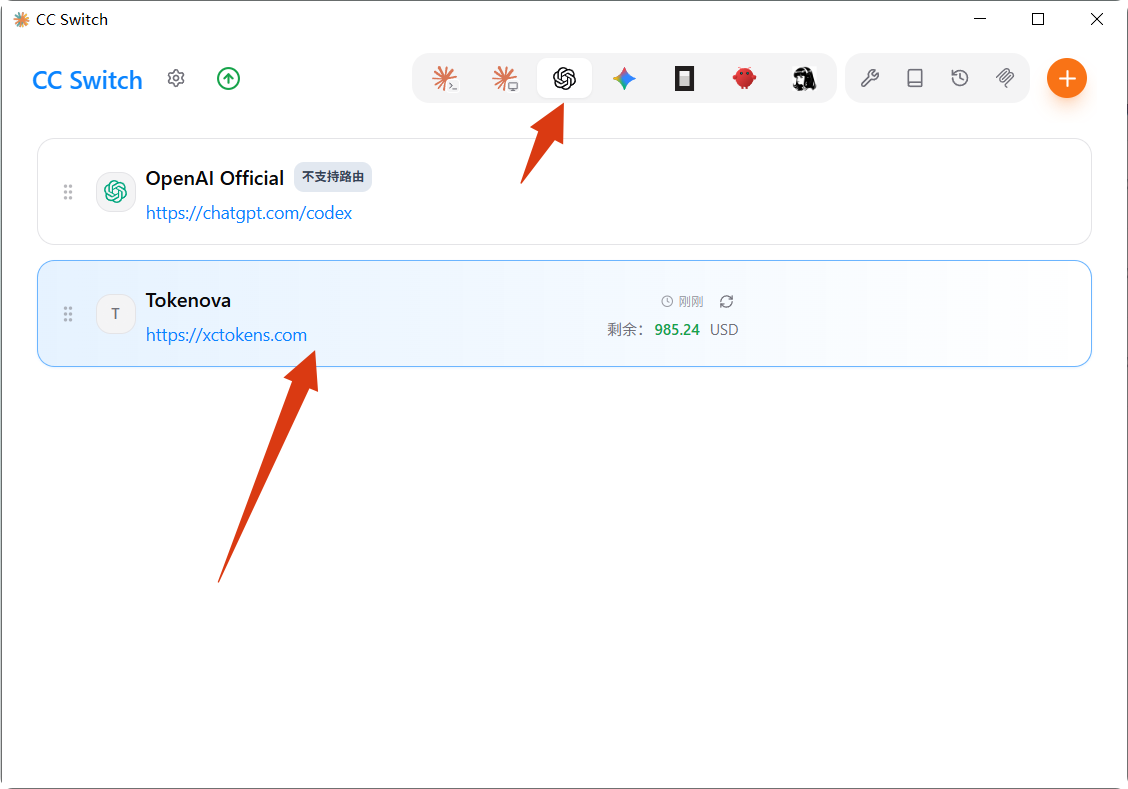Open the book icon in toolbar

click(915, 78)
